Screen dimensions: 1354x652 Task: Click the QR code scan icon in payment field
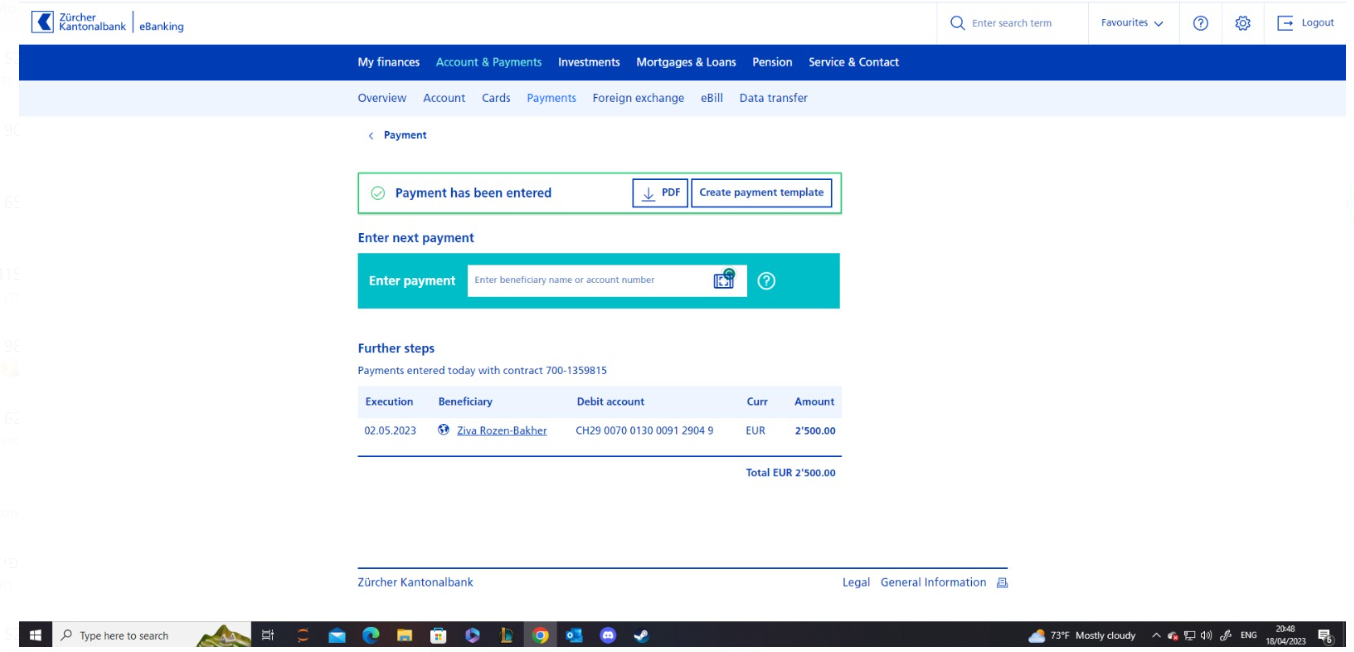(x=722, y=280)
